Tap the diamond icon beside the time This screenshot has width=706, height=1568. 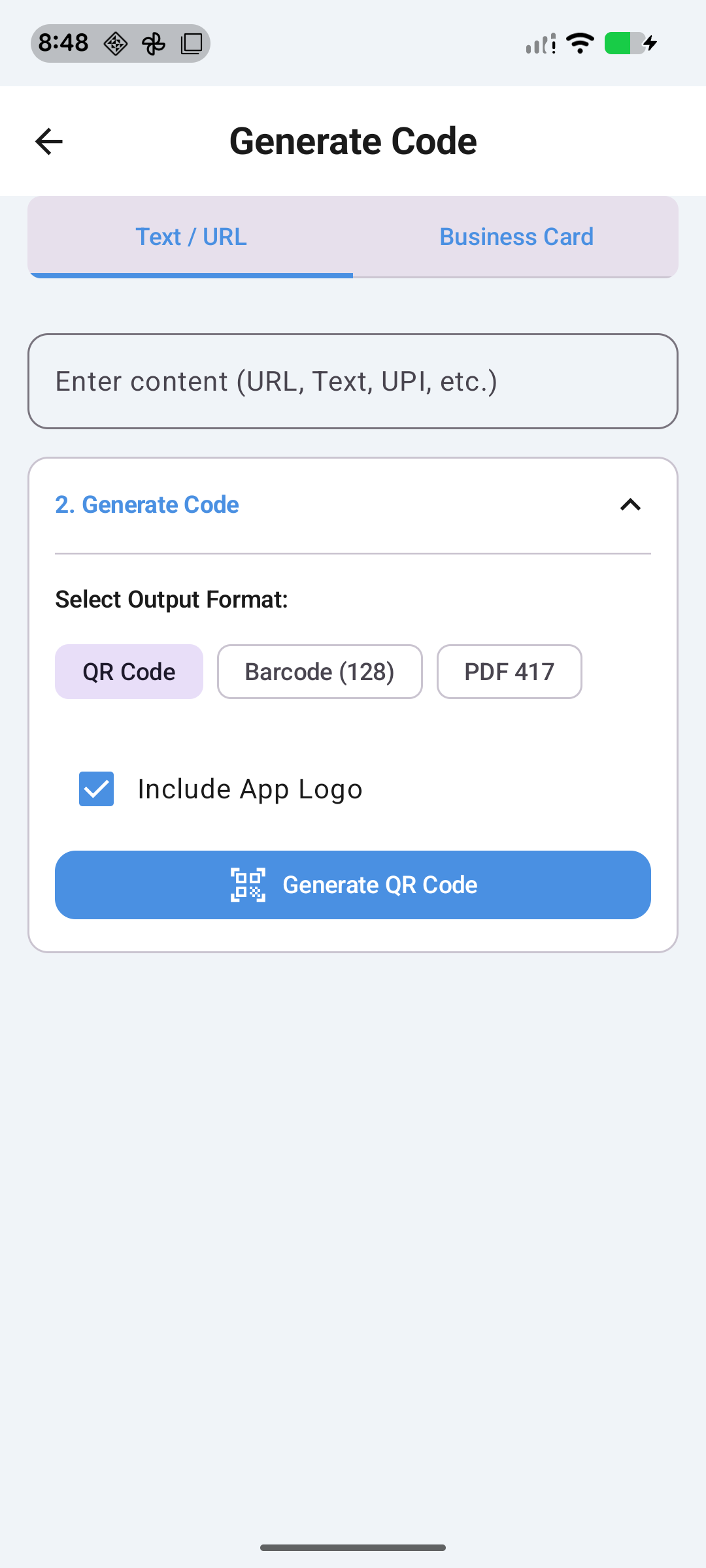click(x=116, y=44)
